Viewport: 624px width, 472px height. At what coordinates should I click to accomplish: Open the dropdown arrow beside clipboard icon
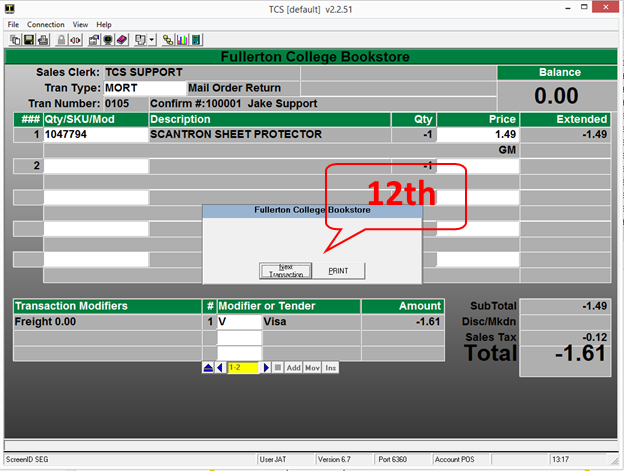tap(152, 40)
